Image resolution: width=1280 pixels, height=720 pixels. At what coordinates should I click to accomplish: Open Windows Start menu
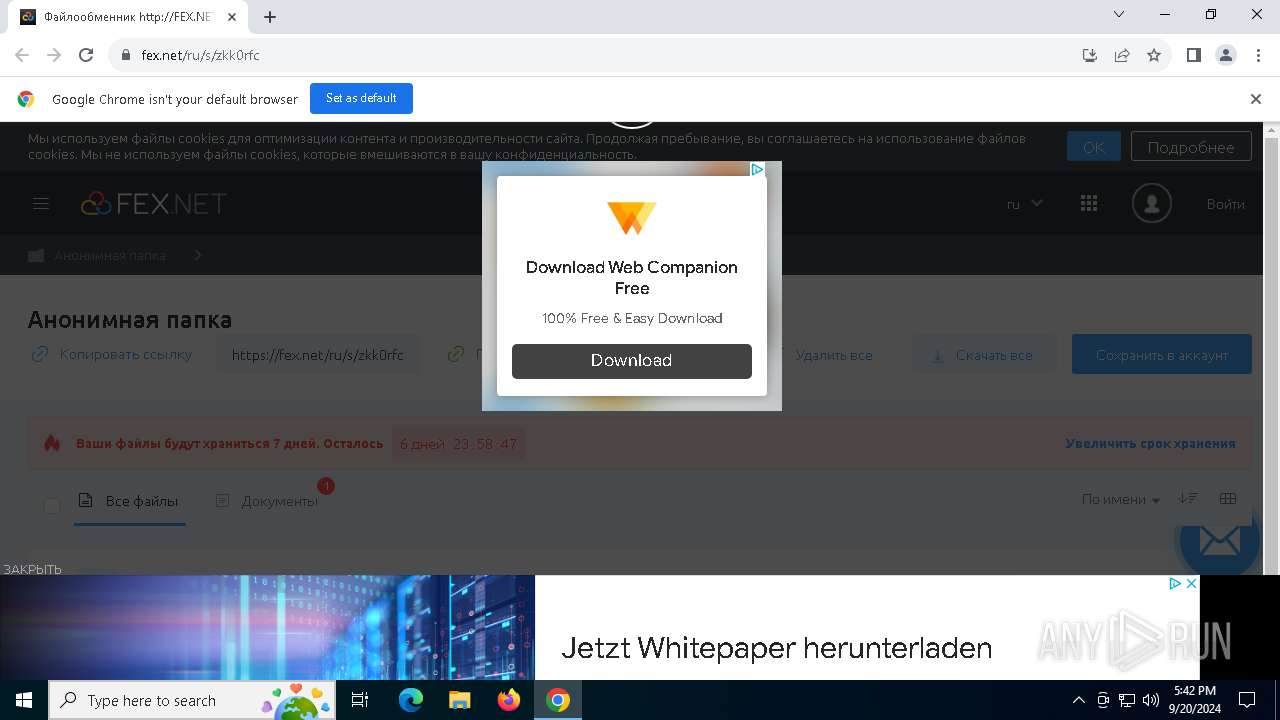tap(24, 700)
